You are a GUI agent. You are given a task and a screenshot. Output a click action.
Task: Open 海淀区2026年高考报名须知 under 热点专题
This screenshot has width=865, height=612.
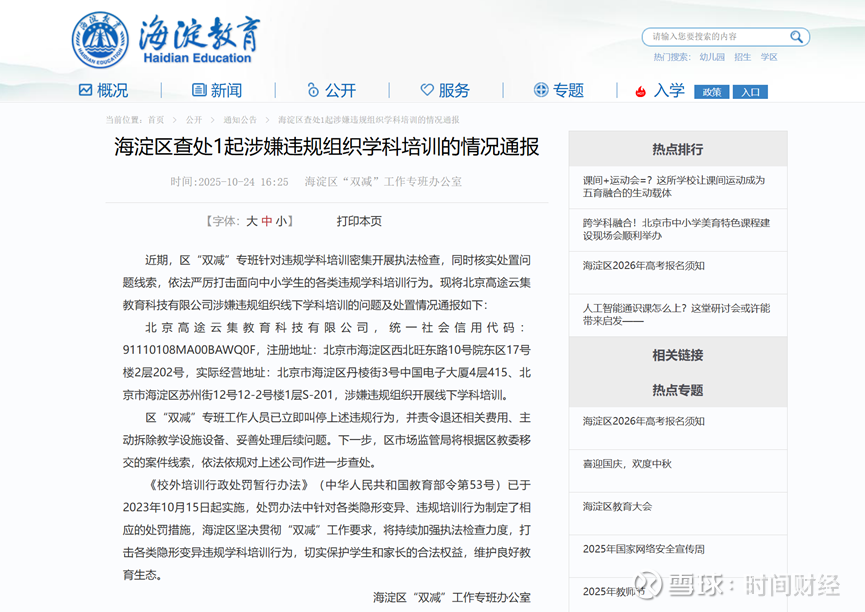(644, 421)
